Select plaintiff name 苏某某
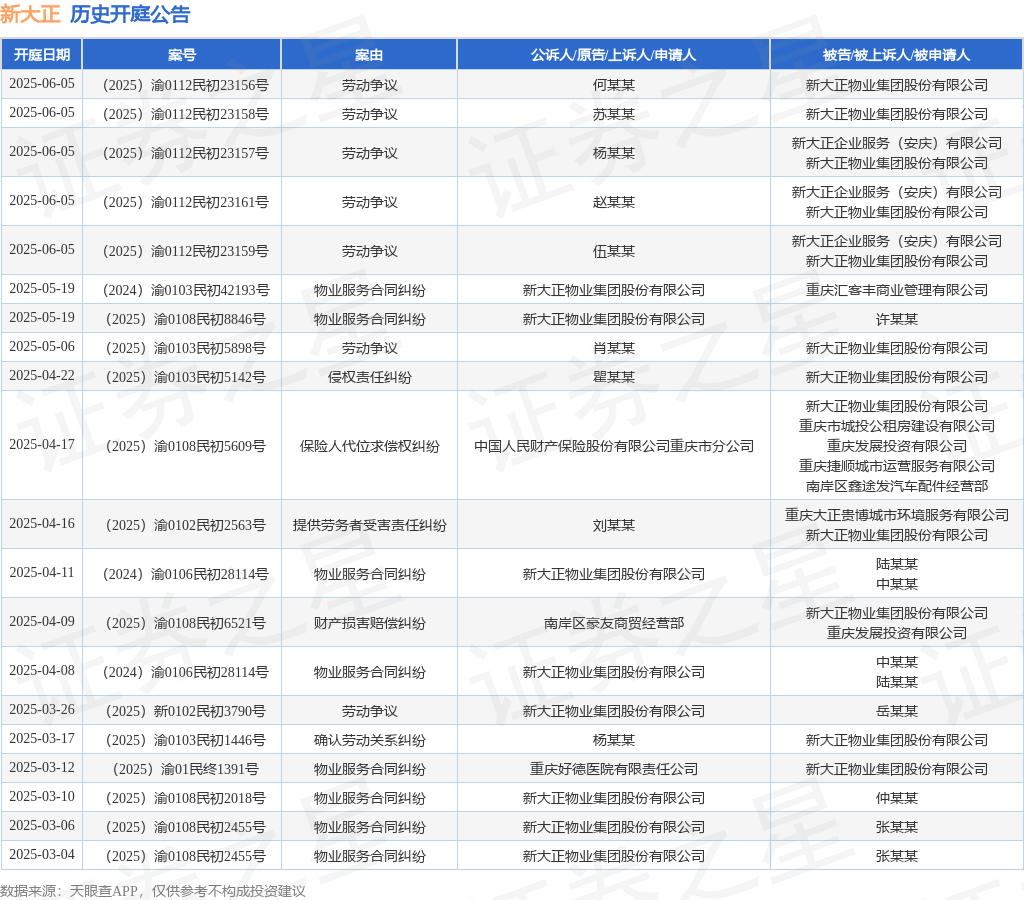Viewport: 1024px width, 900px height. [614, 114]
